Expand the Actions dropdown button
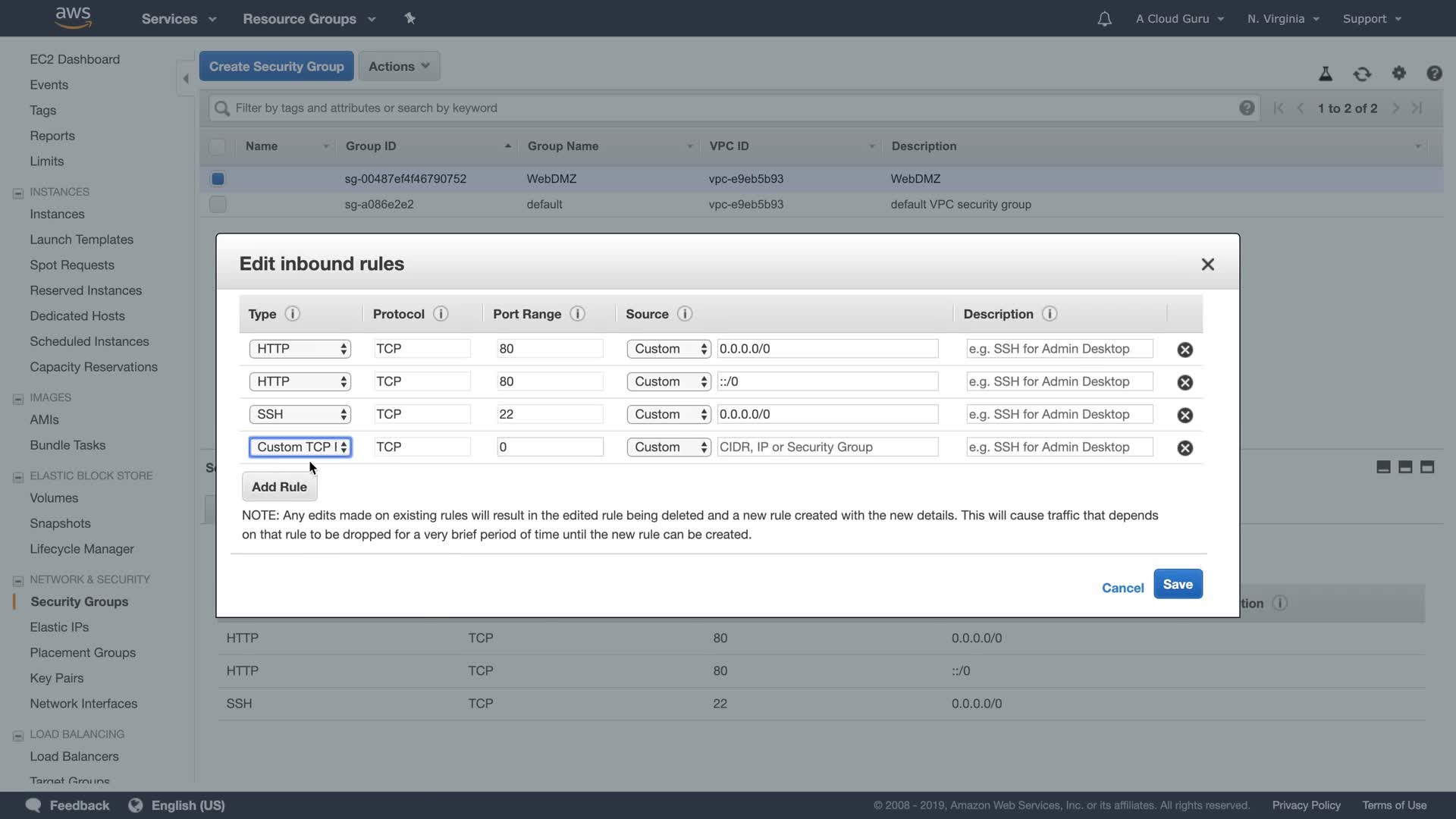Screen dimensions: 1456x819 click(x=399, y=66)
